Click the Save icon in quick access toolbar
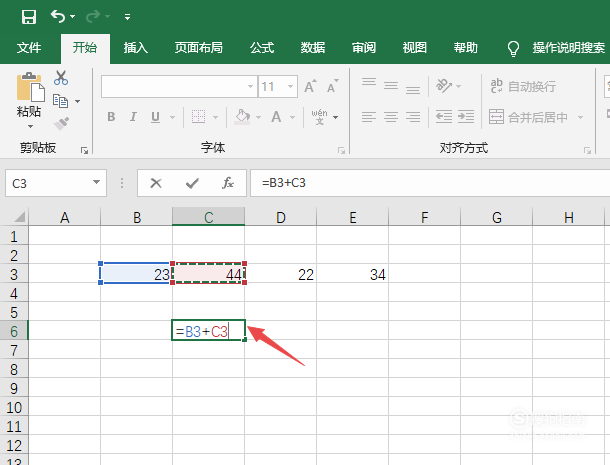This screenshot has width=610, height=465. (29, 17)
